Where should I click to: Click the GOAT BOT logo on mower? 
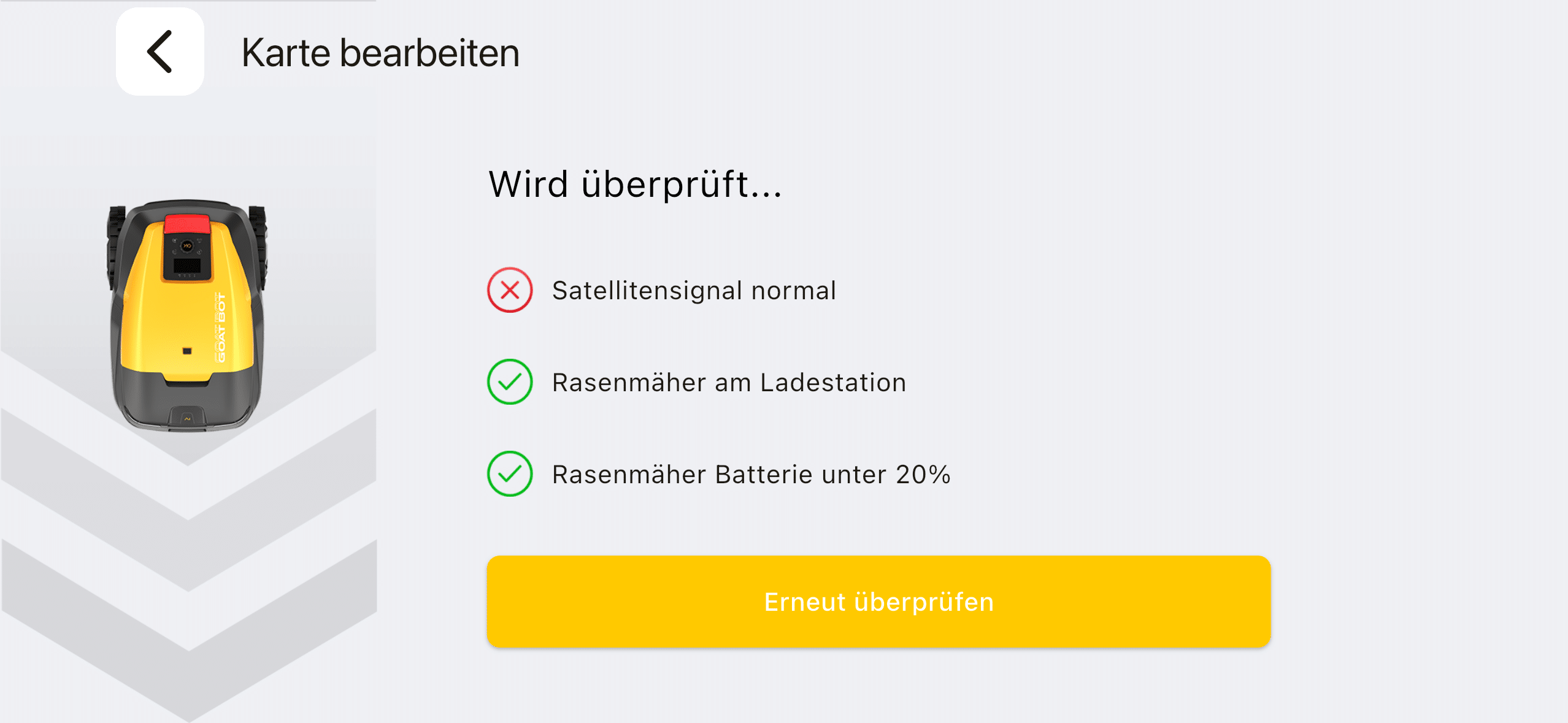(x=220, y=328)
